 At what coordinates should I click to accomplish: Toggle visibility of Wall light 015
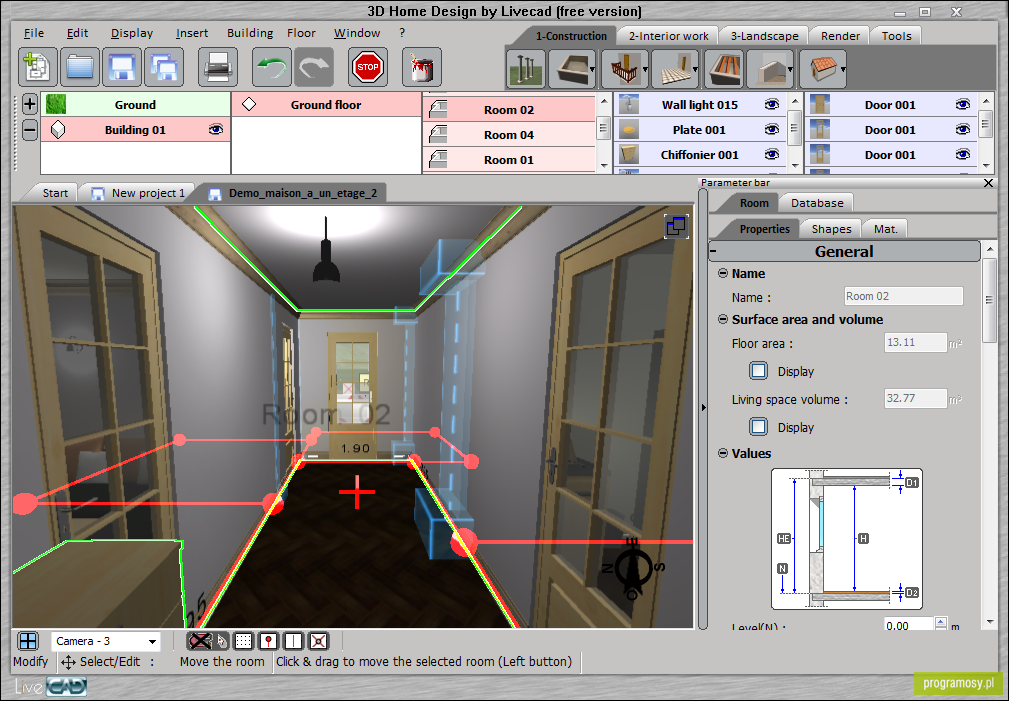(772, 104)
